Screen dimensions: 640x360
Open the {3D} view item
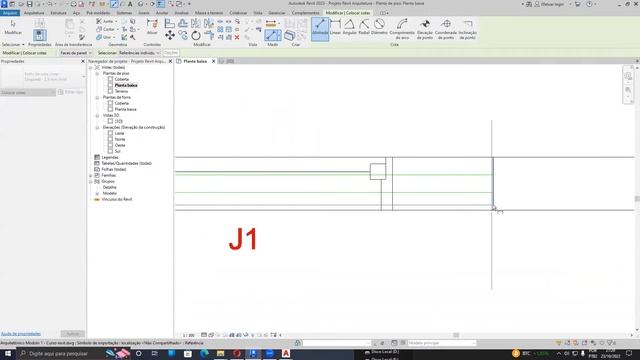(x=118, y=121)
